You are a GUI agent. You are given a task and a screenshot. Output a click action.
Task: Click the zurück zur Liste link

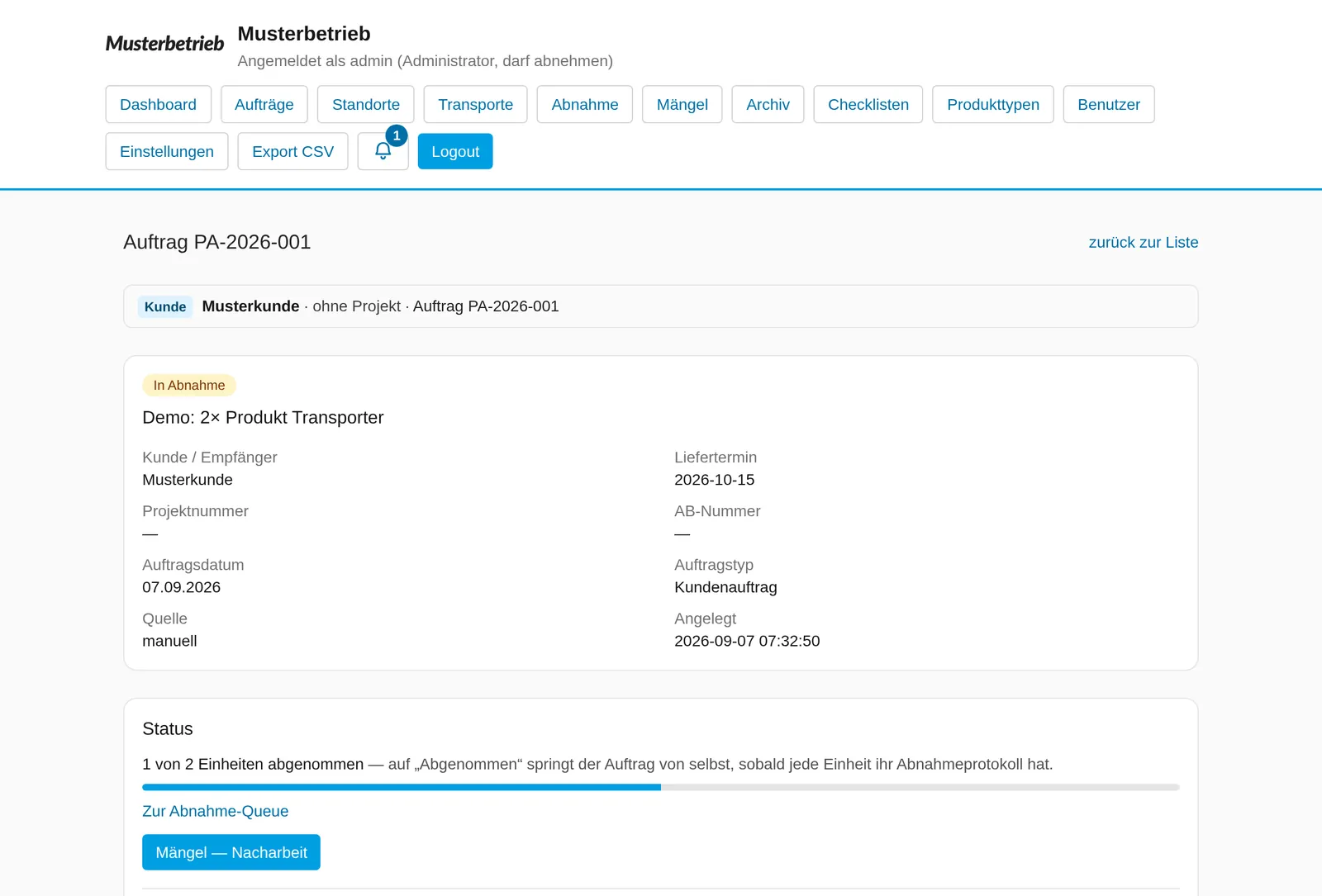click(1144, 243)
